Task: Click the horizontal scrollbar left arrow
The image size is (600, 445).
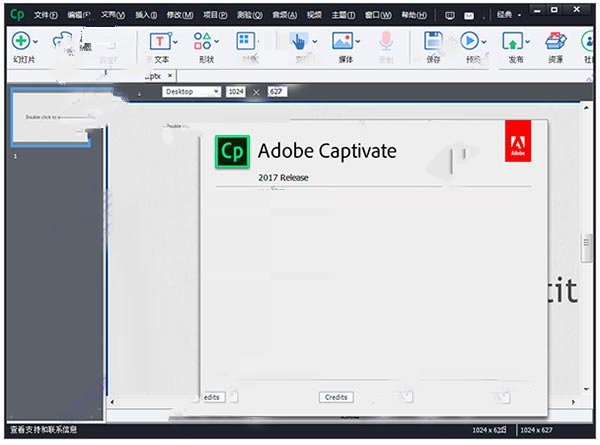Action: click(112, 402)
